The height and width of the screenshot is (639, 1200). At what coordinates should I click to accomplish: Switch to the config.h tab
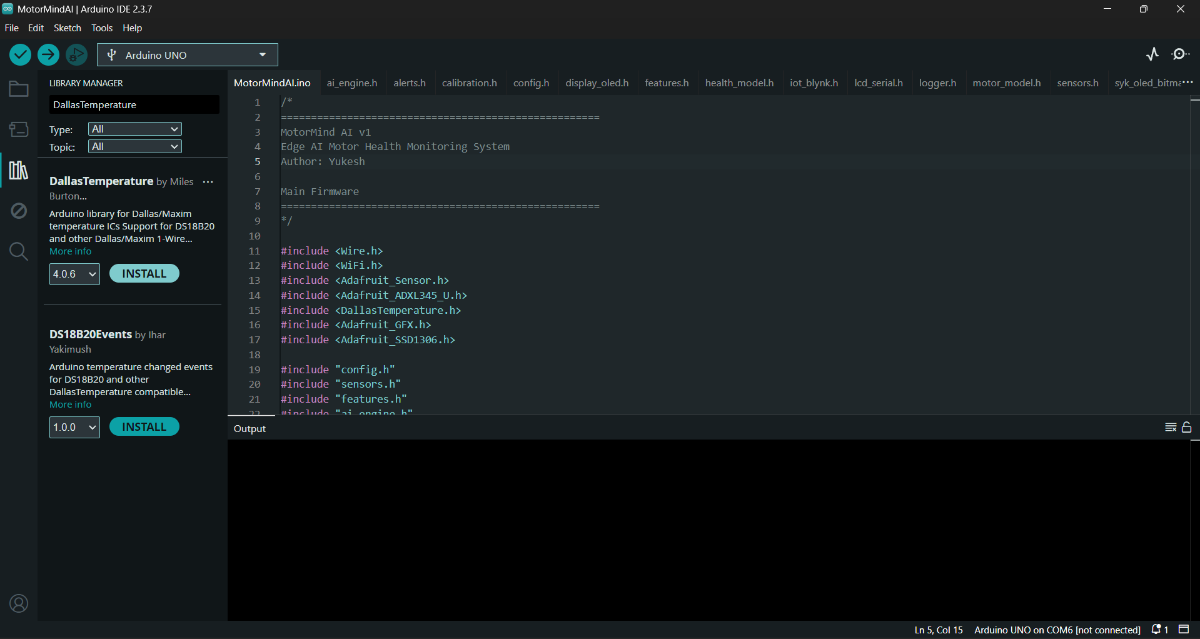pyautogui.click(x=531, y=83)
